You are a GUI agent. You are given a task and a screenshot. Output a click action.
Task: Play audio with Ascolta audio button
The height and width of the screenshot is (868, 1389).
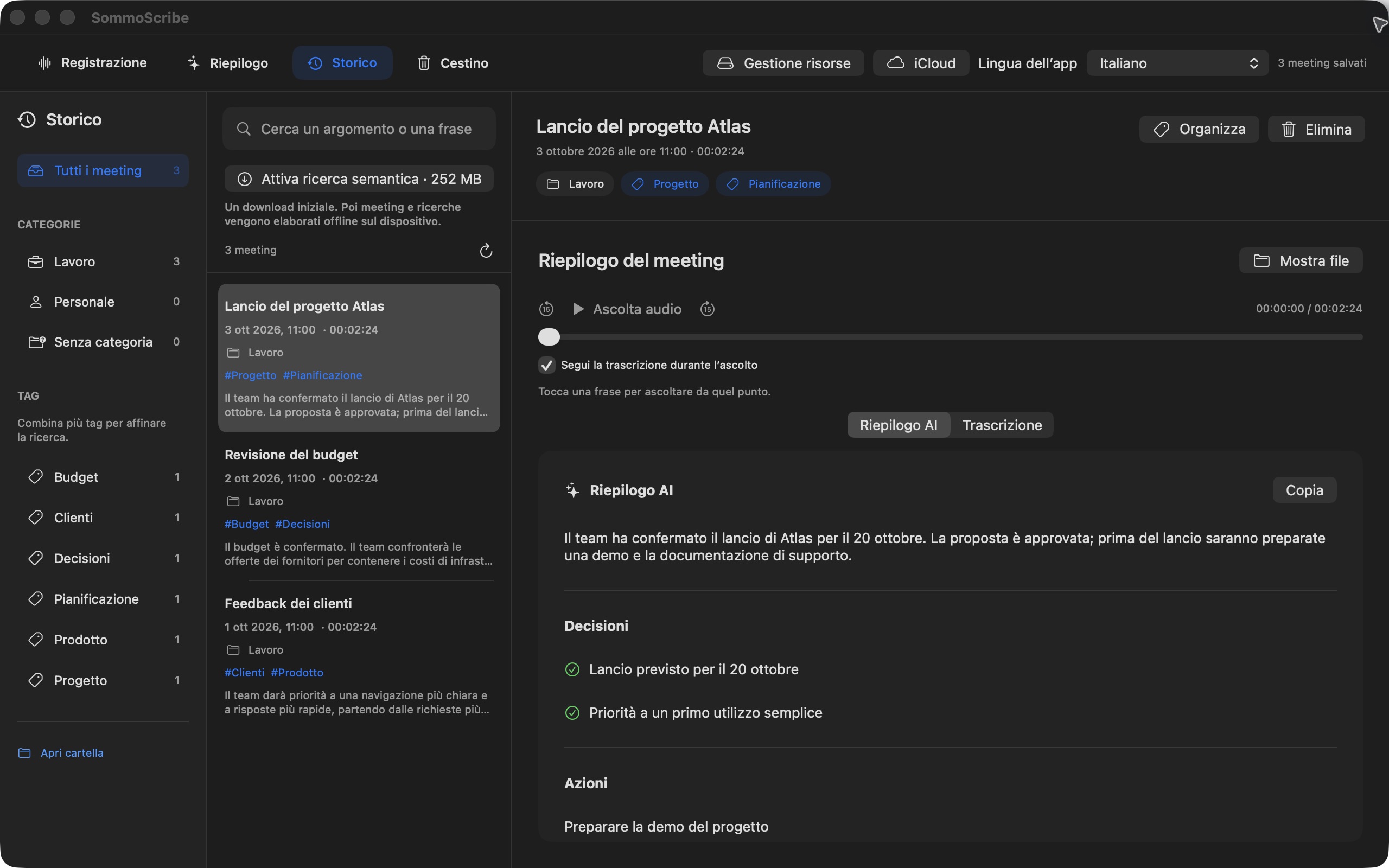[627, 309]
